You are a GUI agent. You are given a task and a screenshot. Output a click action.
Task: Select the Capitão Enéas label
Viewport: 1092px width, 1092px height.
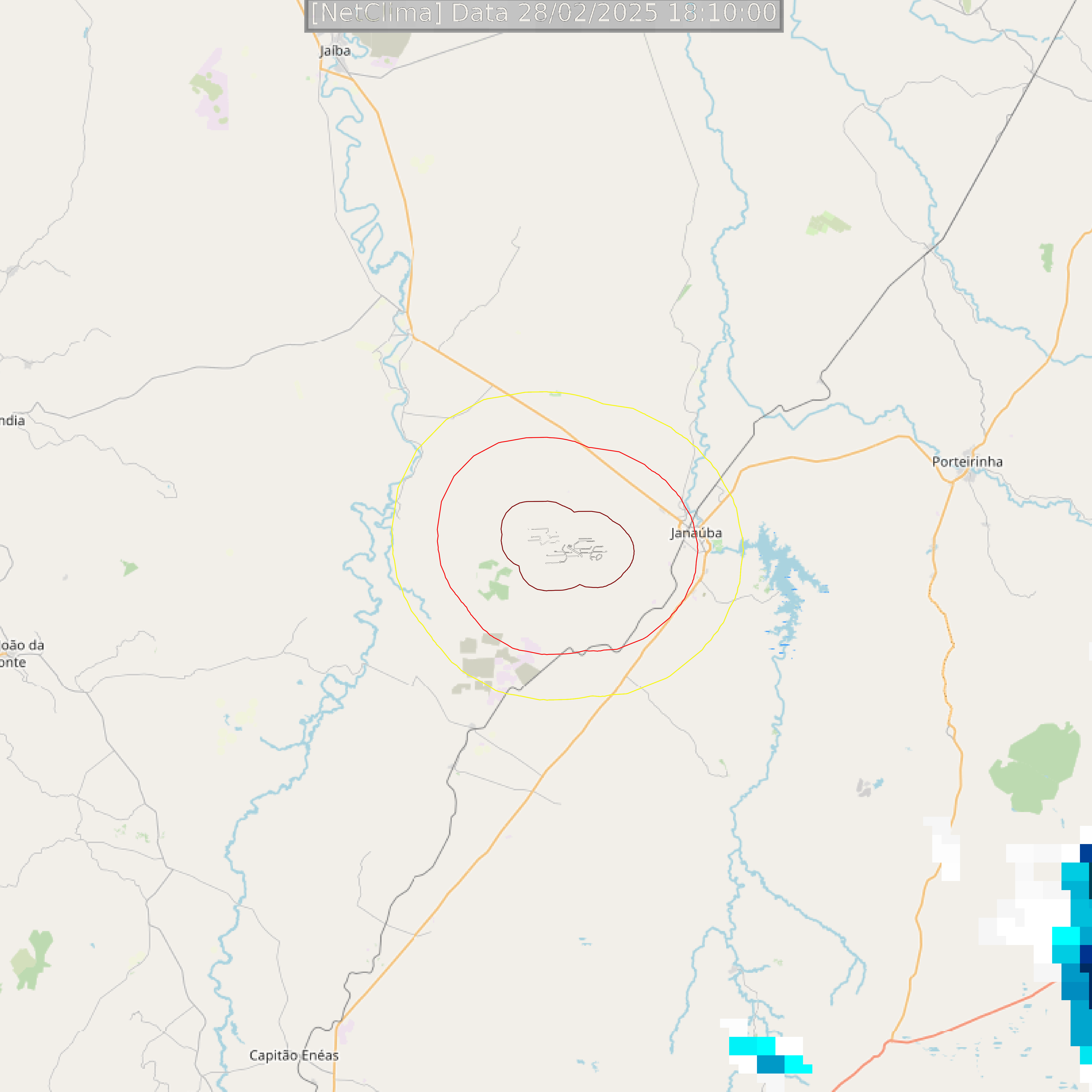pos(294,1055)
